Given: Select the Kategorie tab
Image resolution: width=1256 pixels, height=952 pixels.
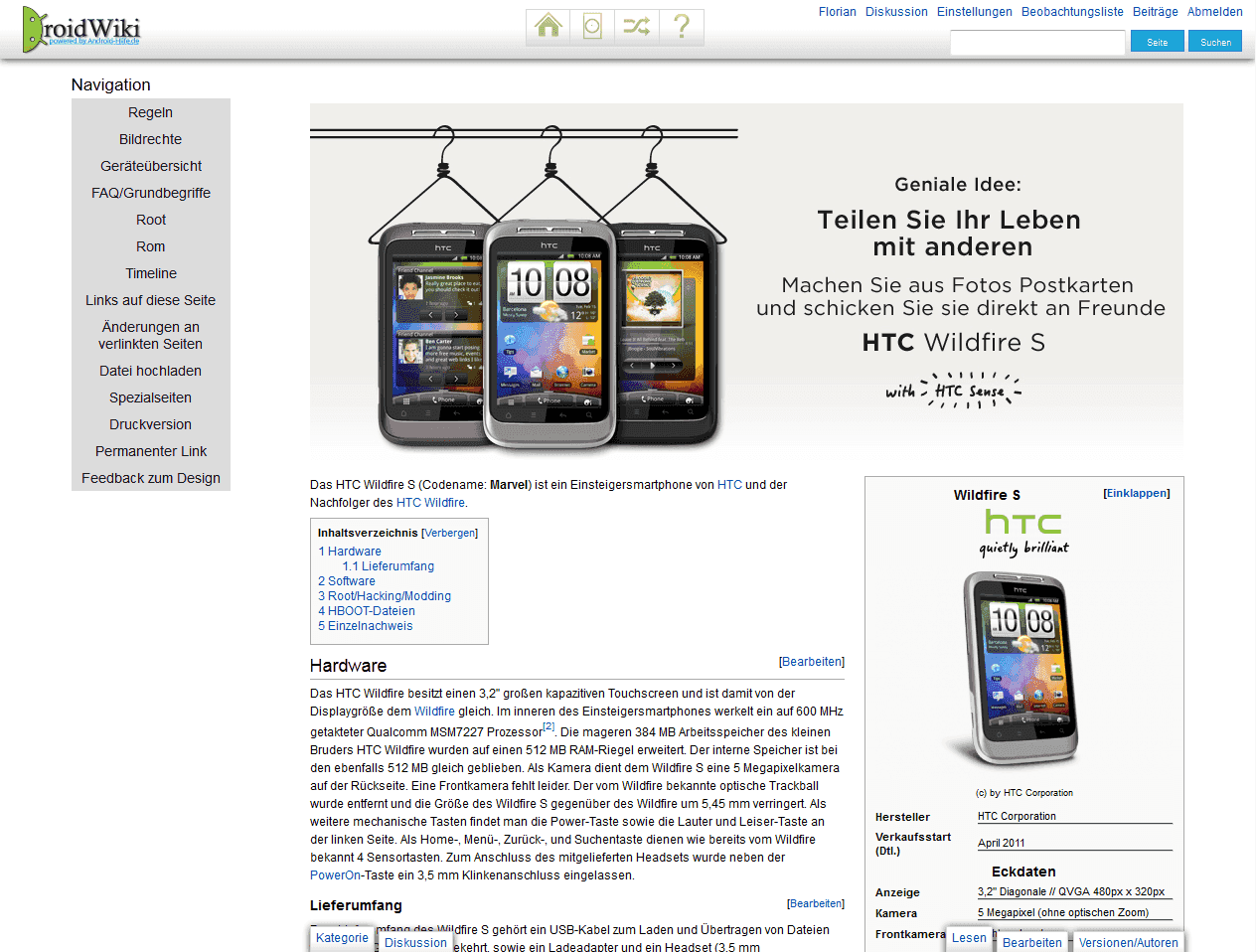Looking at the screenshot, I should [342, 938].
